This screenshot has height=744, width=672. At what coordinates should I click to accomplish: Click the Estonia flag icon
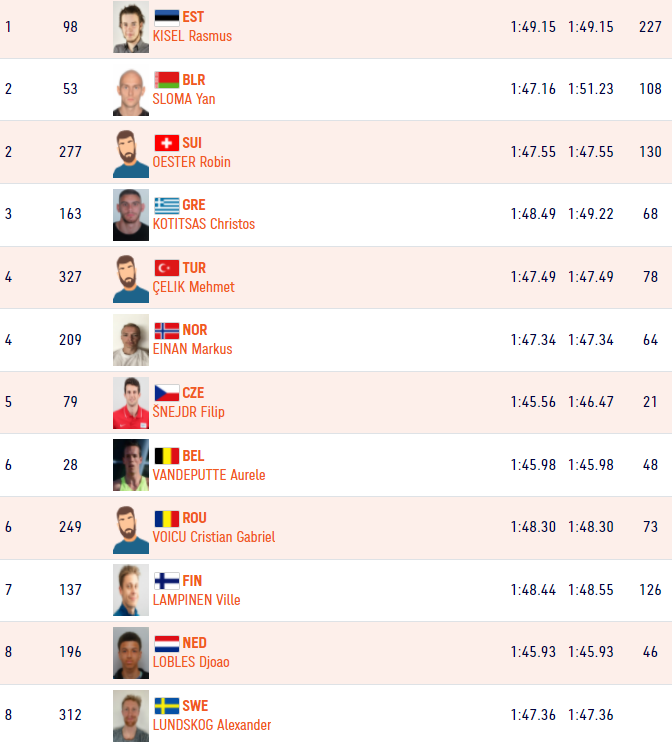(167, 18)
